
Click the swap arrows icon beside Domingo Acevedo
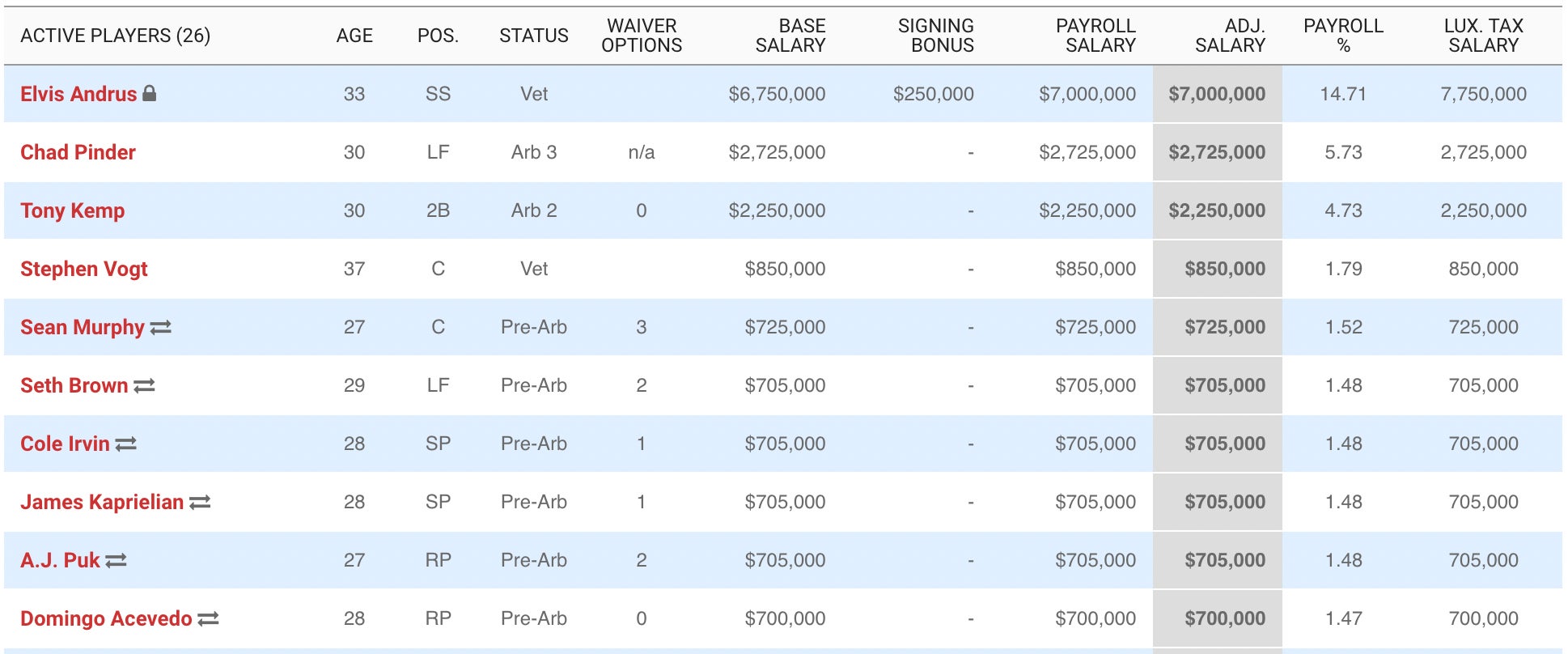point(208,618)
